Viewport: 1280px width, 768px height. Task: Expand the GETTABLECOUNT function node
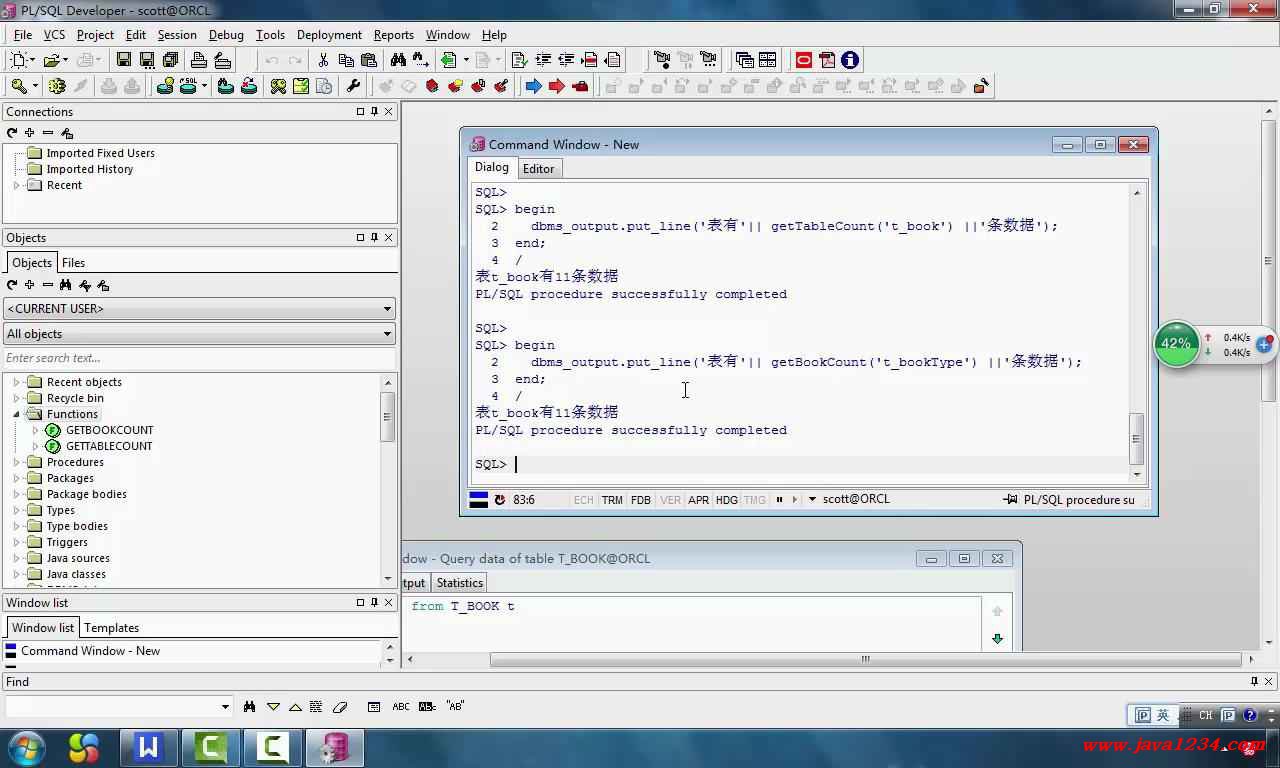(x=36, y=446)
